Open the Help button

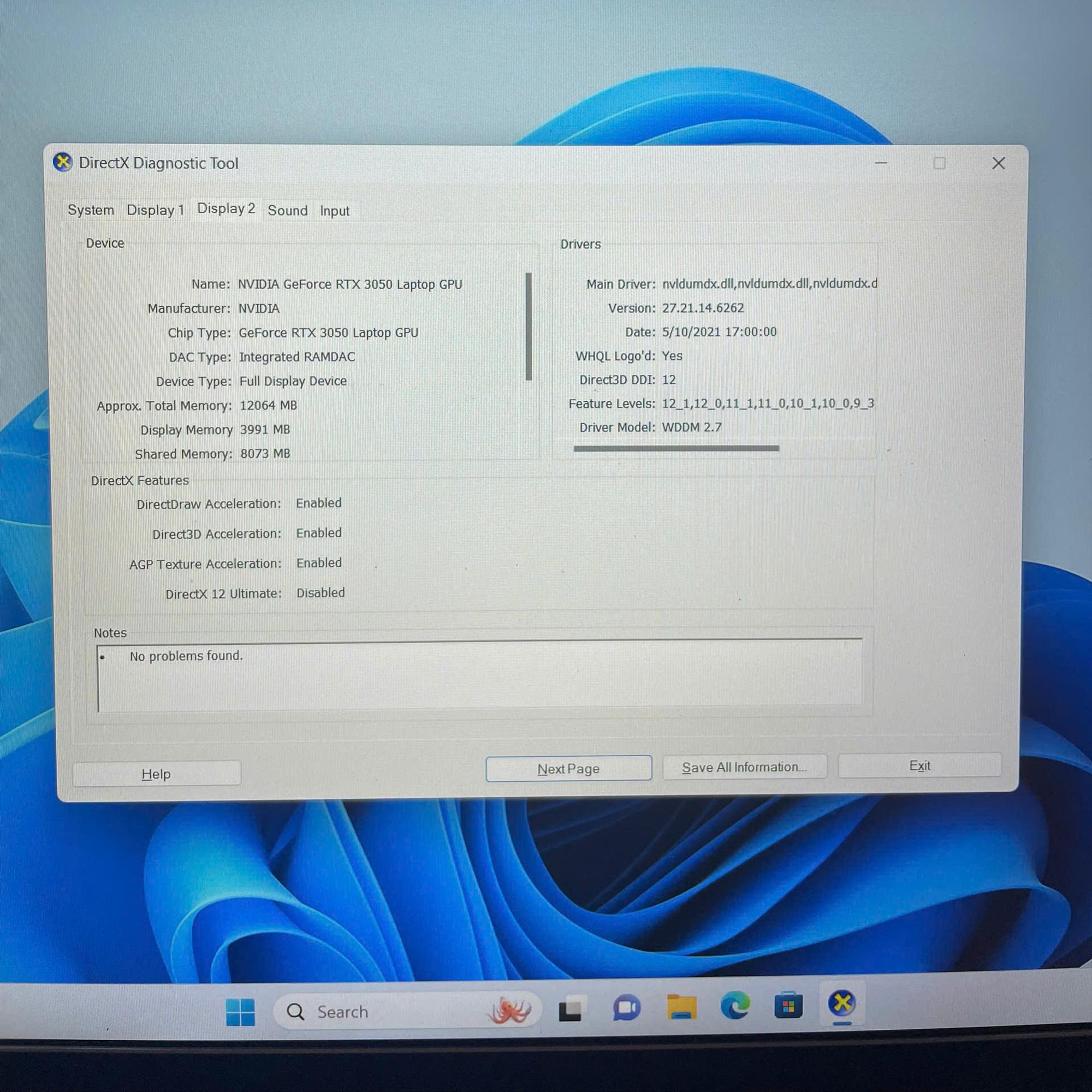pyautogui.click(x=156, y=774)
